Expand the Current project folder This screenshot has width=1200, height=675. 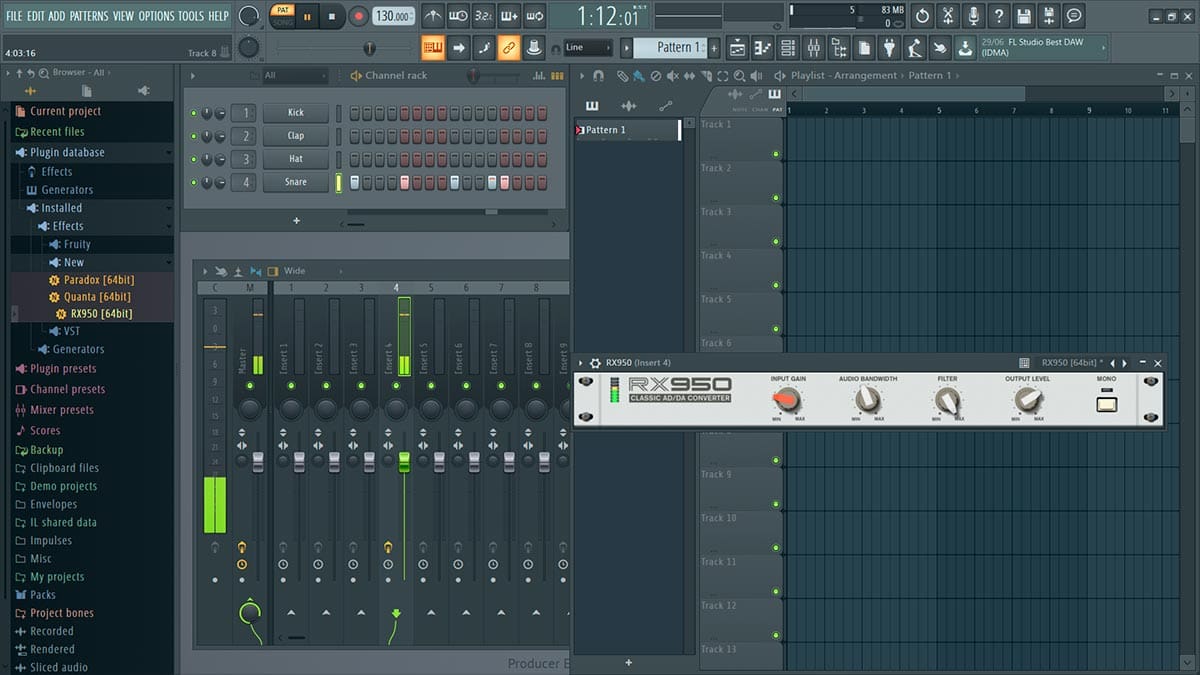coord(65,111)
